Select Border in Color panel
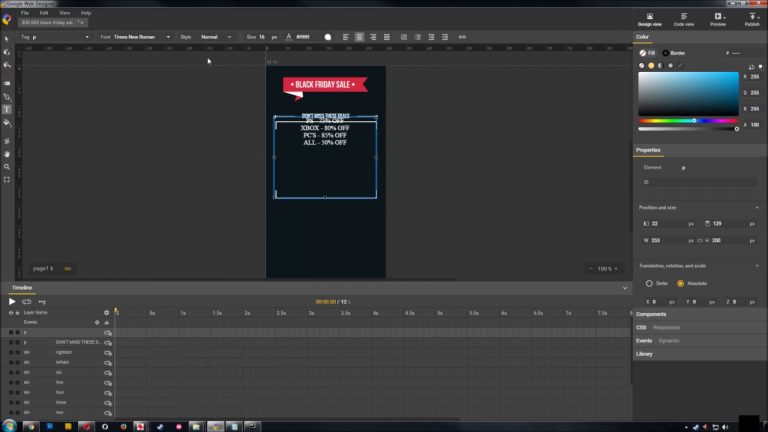This screenshot has width=768, height=432. [x=674, y=53]
